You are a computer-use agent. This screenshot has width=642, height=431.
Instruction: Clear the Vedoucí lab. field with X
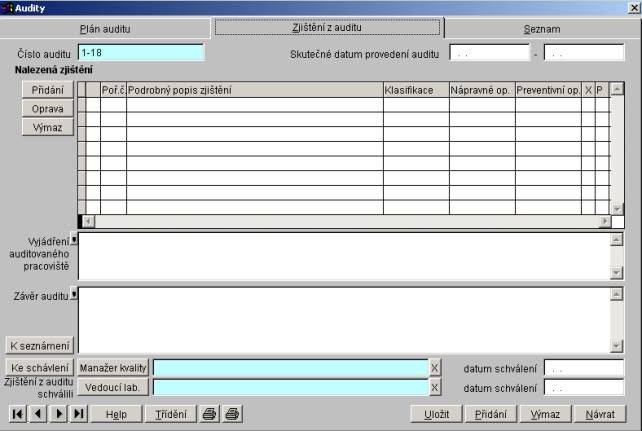tap(434, 388)
